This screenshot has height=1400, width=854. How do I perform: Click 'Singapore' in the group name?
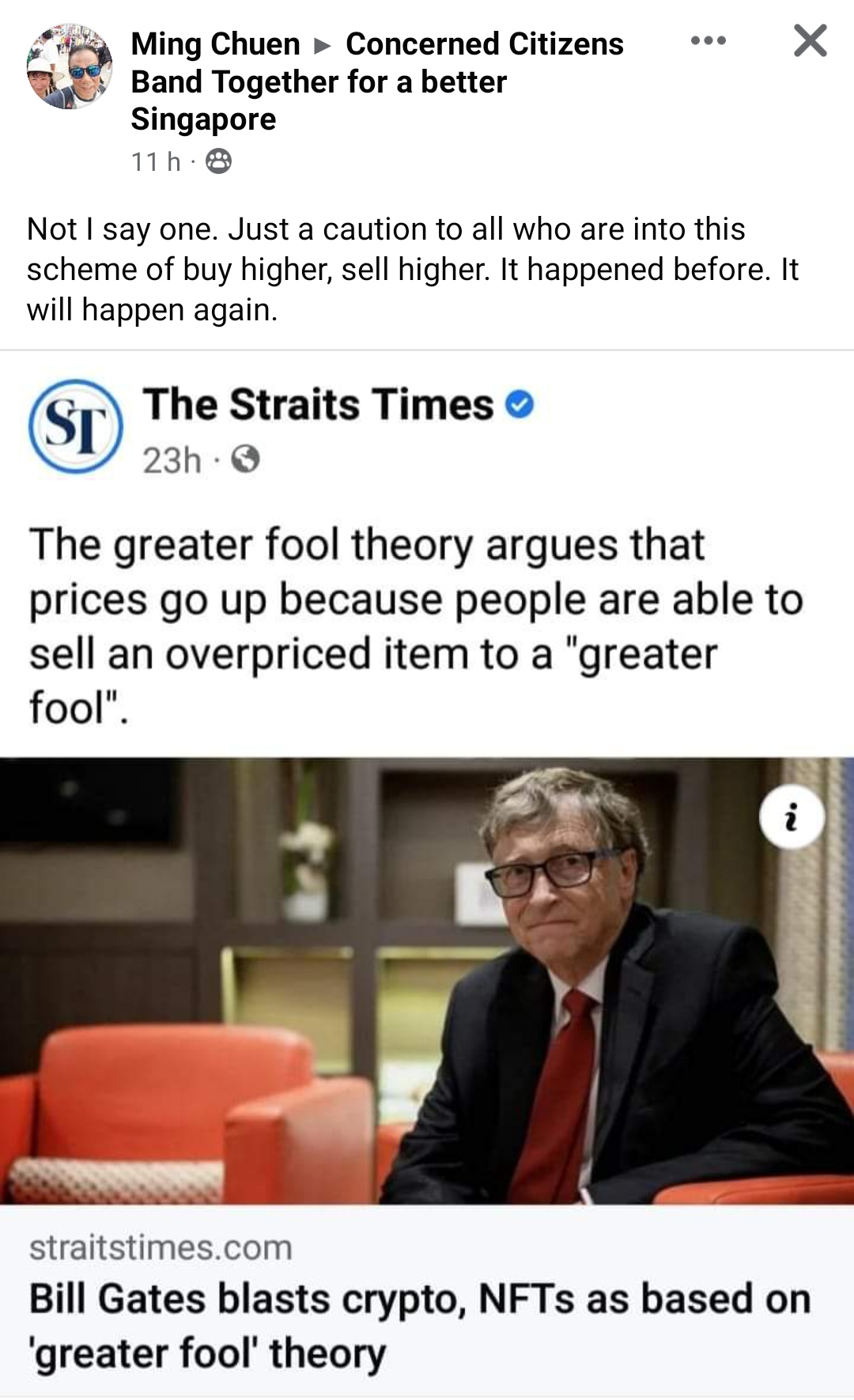click(x=203, y=119)
